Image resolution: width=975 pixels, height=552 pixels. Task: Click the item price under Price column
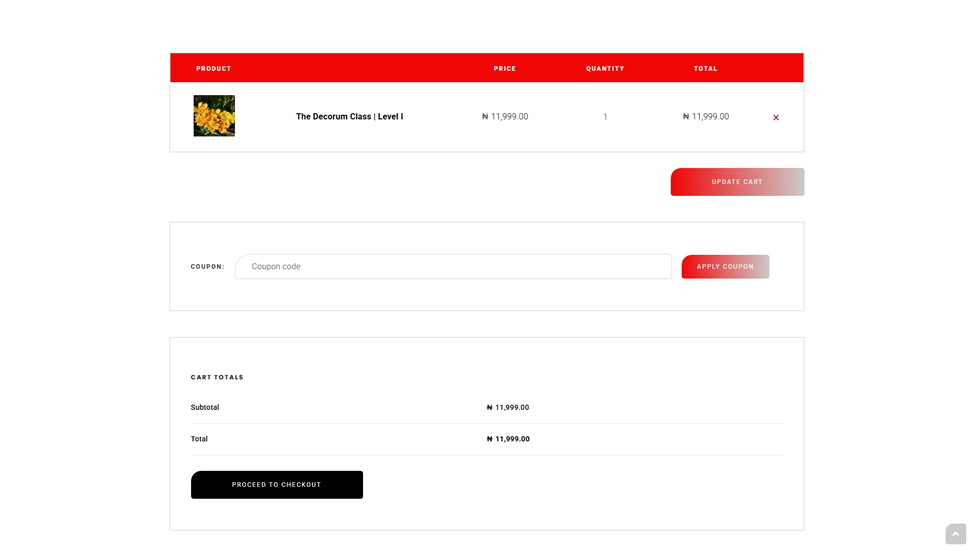(x=505, y=117)
